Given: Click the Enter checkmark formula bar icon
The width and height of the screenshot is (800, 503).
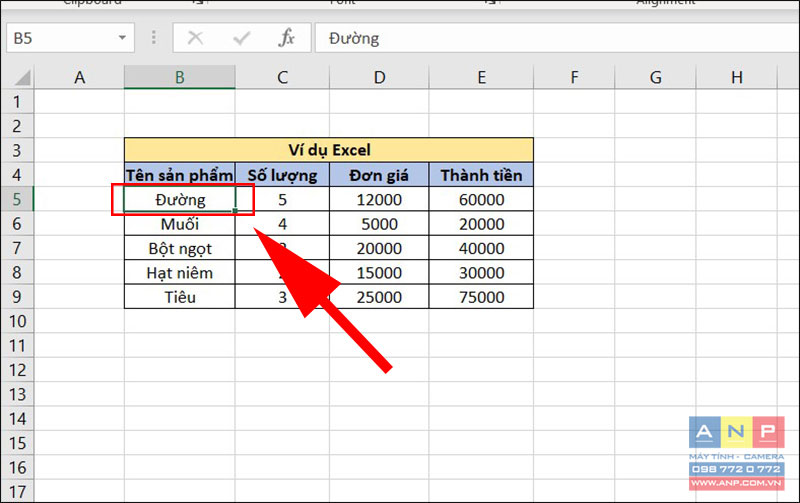Looking at the screenshot, I should tap(241, 38).
